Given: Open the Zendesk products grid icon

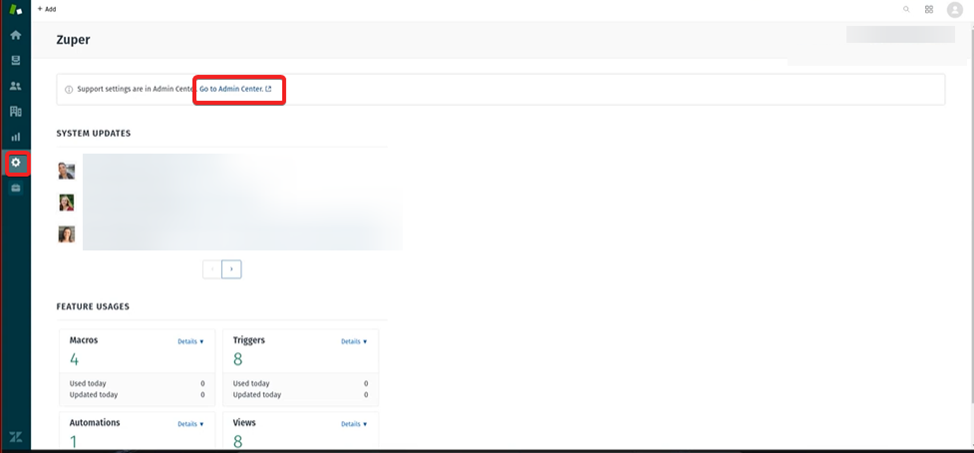Looking at the screenshot, I should (x=929, y=9).
